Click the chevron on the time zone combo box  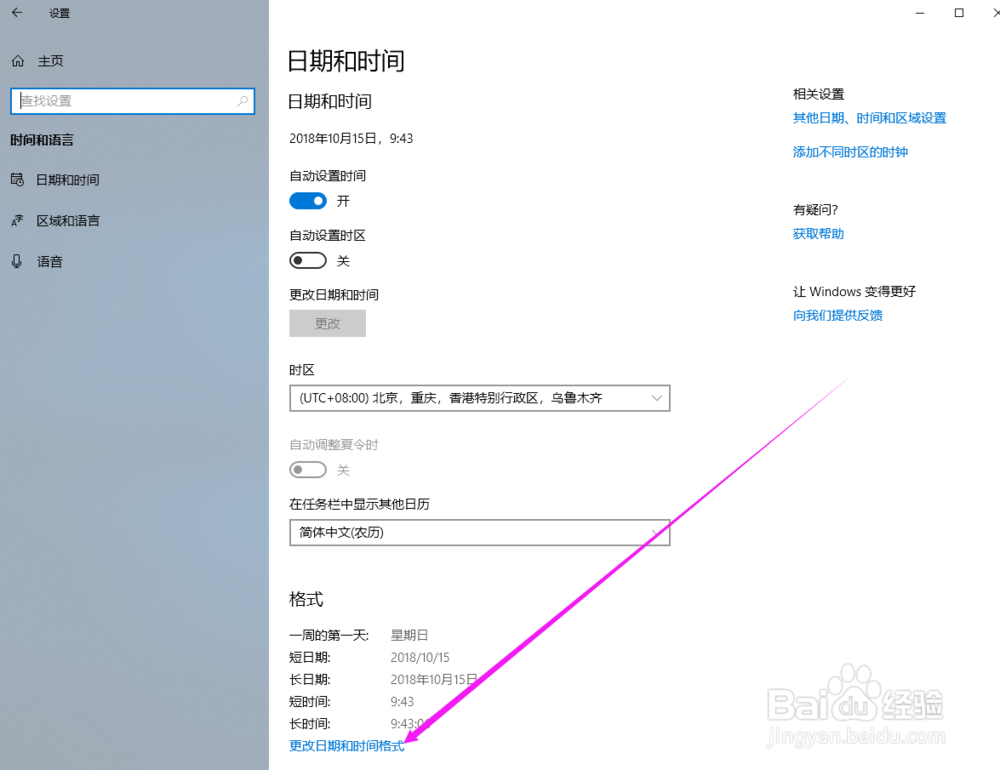click(x=657, y=398)
